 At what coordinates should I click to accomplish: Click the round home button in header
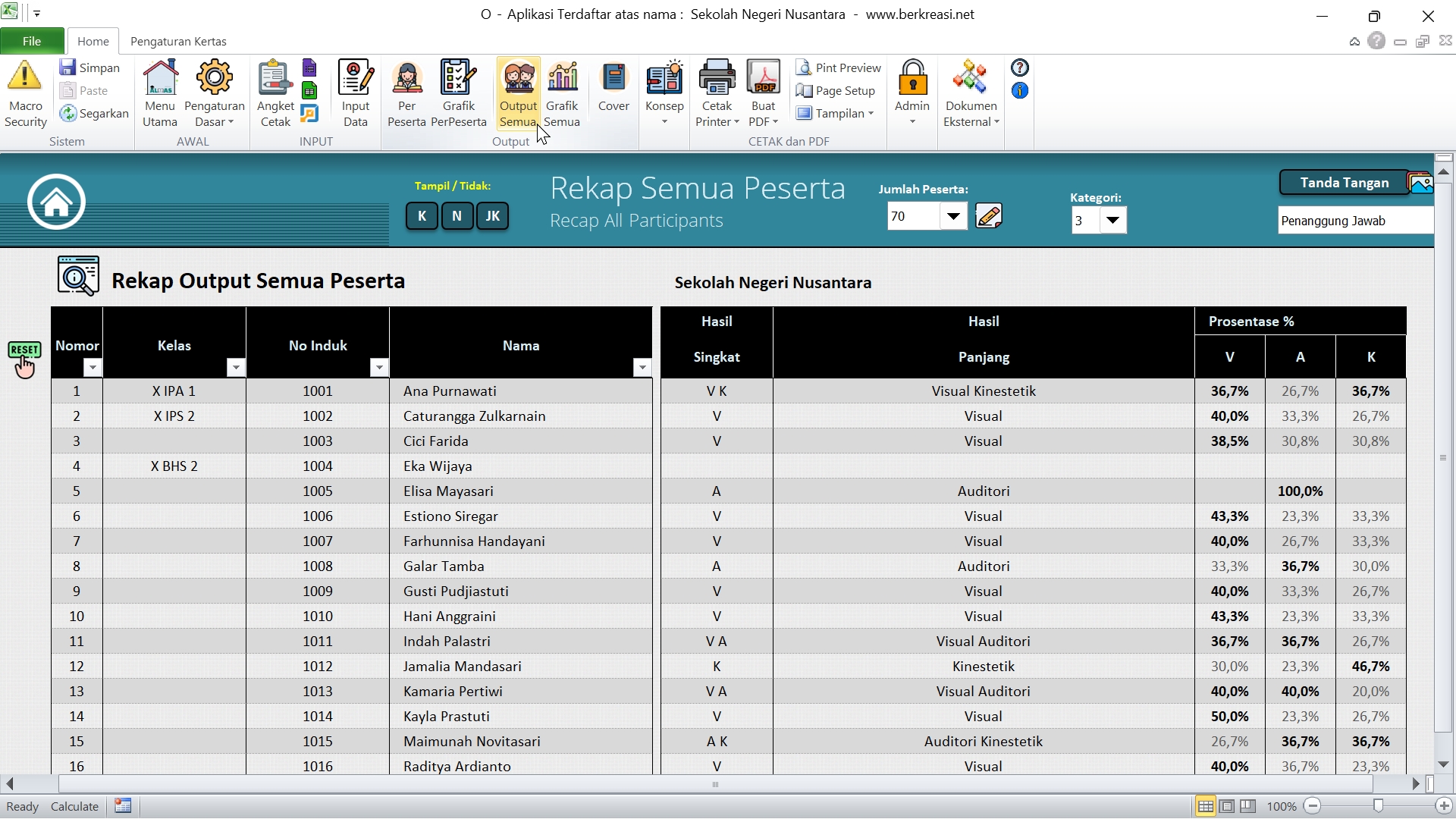(x=56, y=202)
